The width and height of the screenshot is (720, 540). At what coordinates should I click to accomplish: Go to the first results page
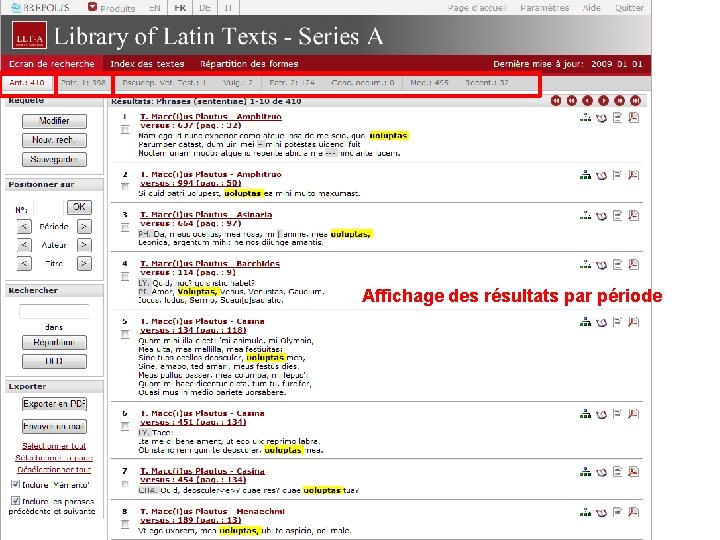(556, 101)
